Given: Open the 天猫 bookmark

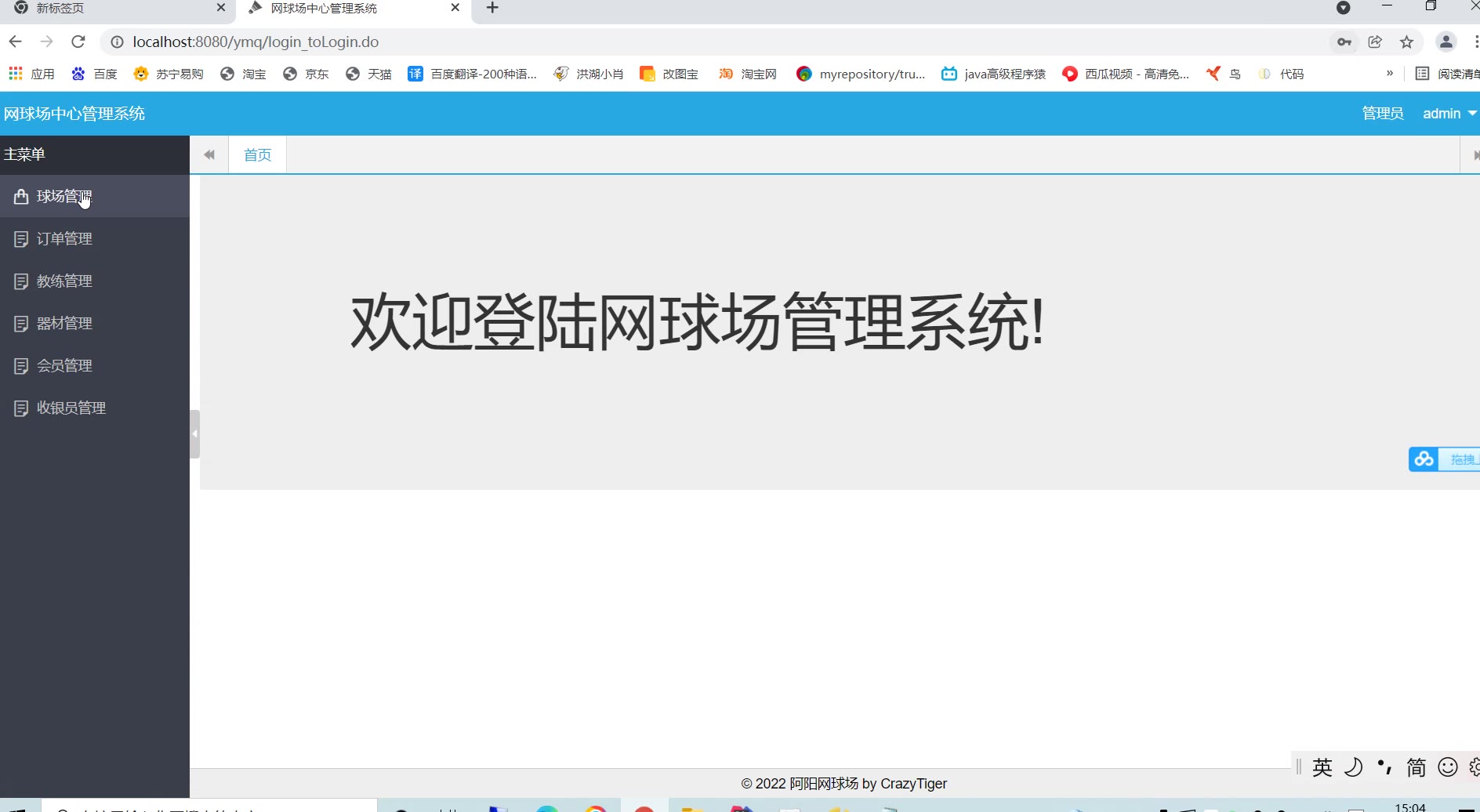Looking at the screenshot, I should [x=368, y=74].
